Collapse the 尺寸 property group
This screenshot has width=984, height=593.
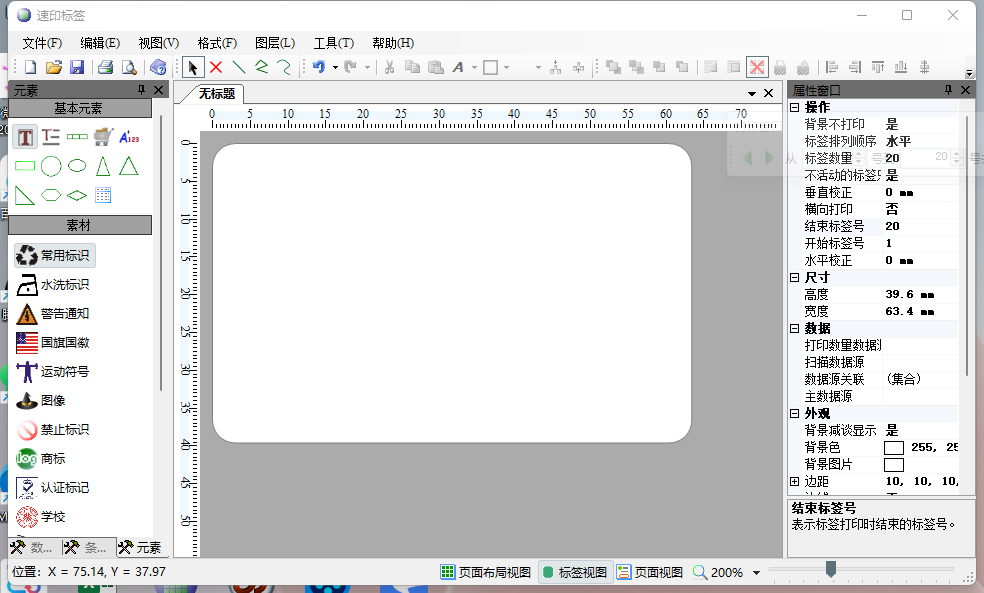794,277
